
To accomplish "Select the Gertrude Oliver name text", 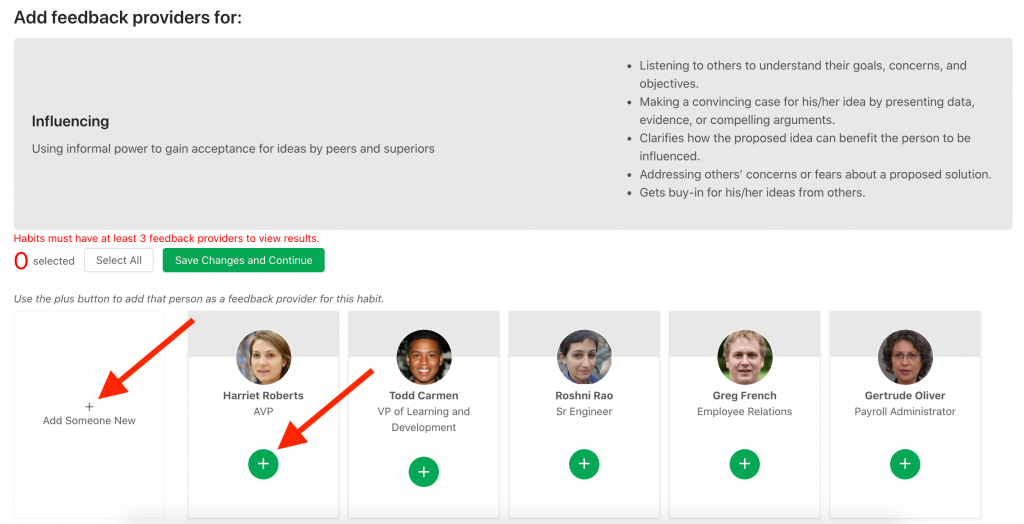I will [905, 396].
